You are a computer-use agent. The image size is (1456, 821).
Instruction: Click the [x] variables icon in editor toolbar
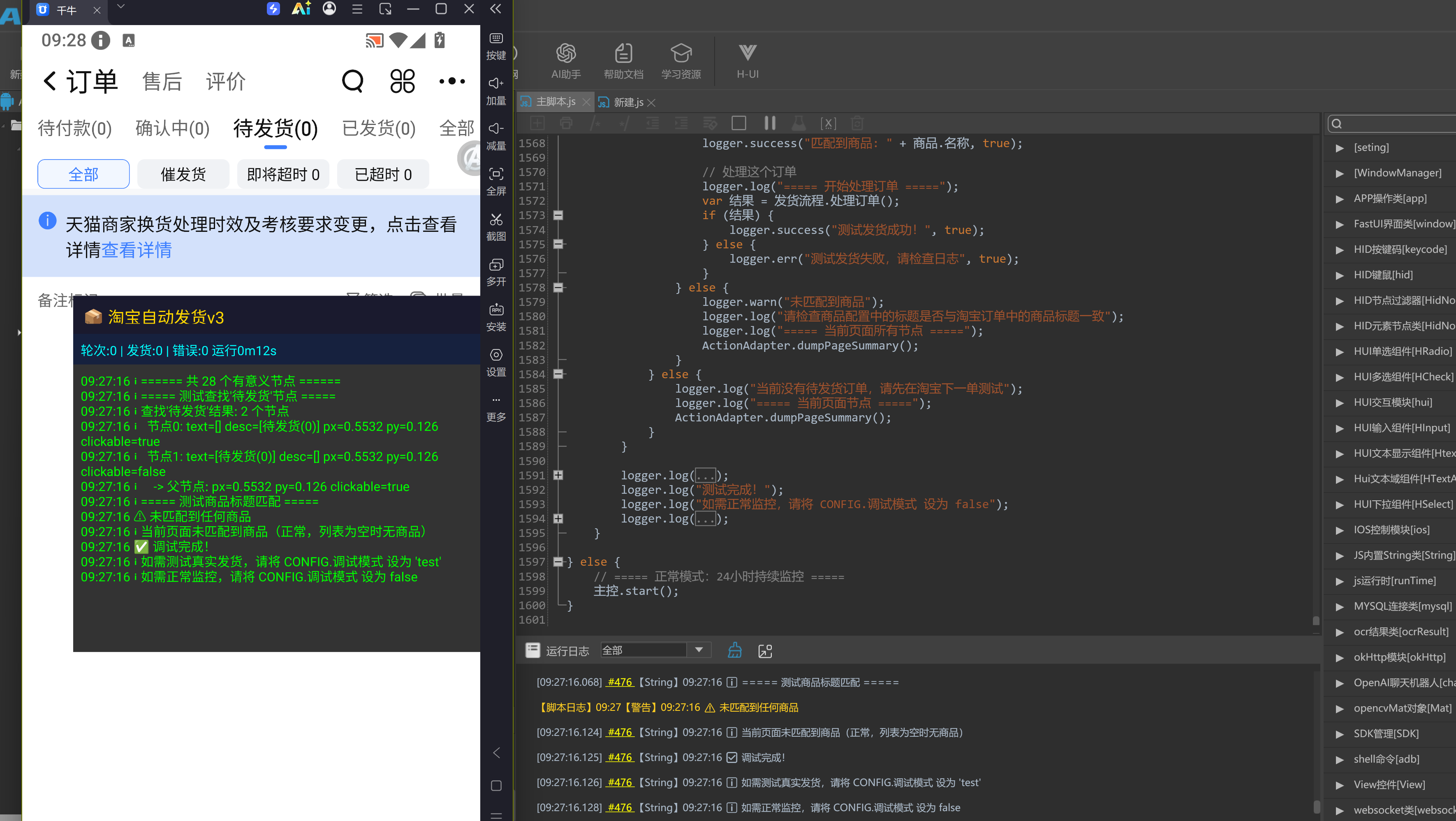pos(828,123)
